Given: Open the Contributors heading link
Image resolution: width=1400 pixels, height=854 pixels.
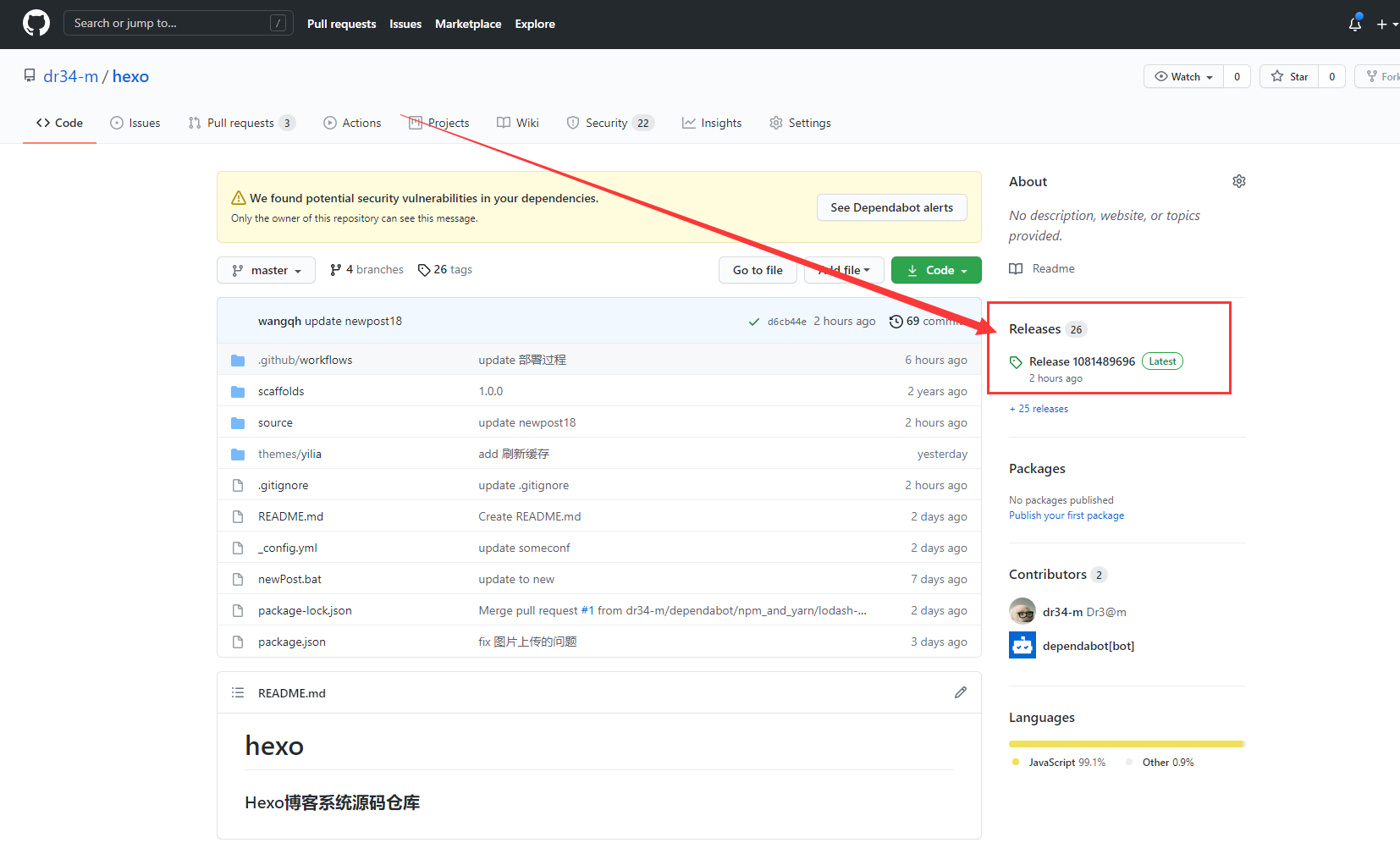Looking at the screenshot, I should (1048, 574).
